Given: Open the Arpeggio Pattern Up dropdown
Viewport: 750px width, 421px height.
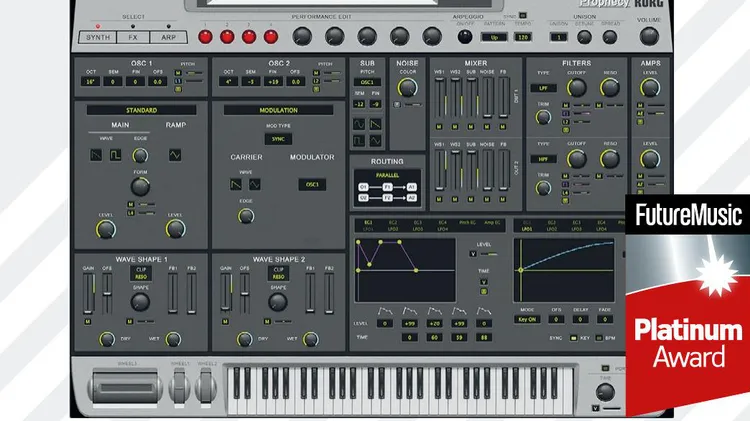Looking at the screenshot, I should (x=494, y=37).
